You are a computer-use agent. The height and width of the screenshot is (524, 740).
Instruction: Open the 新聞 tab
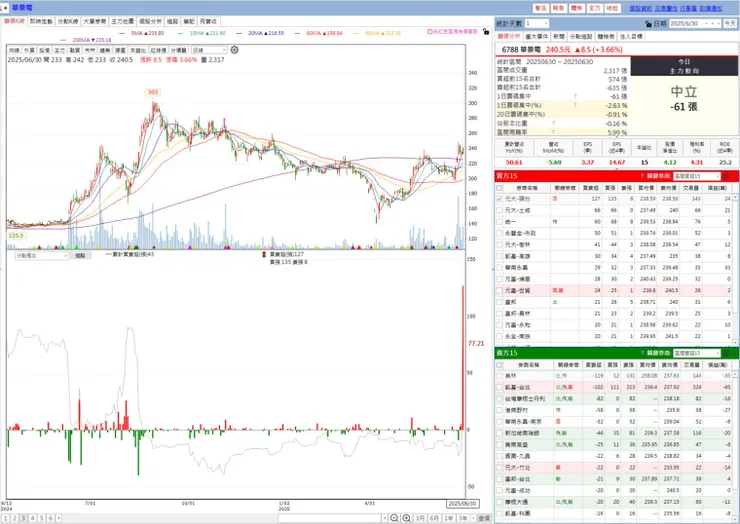coord(559,36)
